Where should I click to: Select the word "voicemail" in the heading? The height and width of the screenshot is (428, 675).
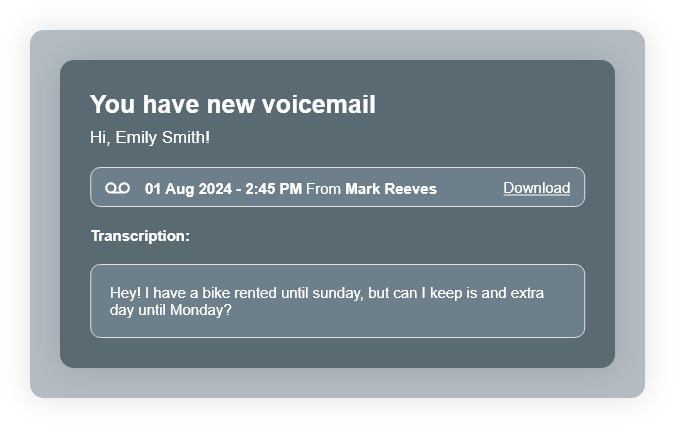click(319, 105)
